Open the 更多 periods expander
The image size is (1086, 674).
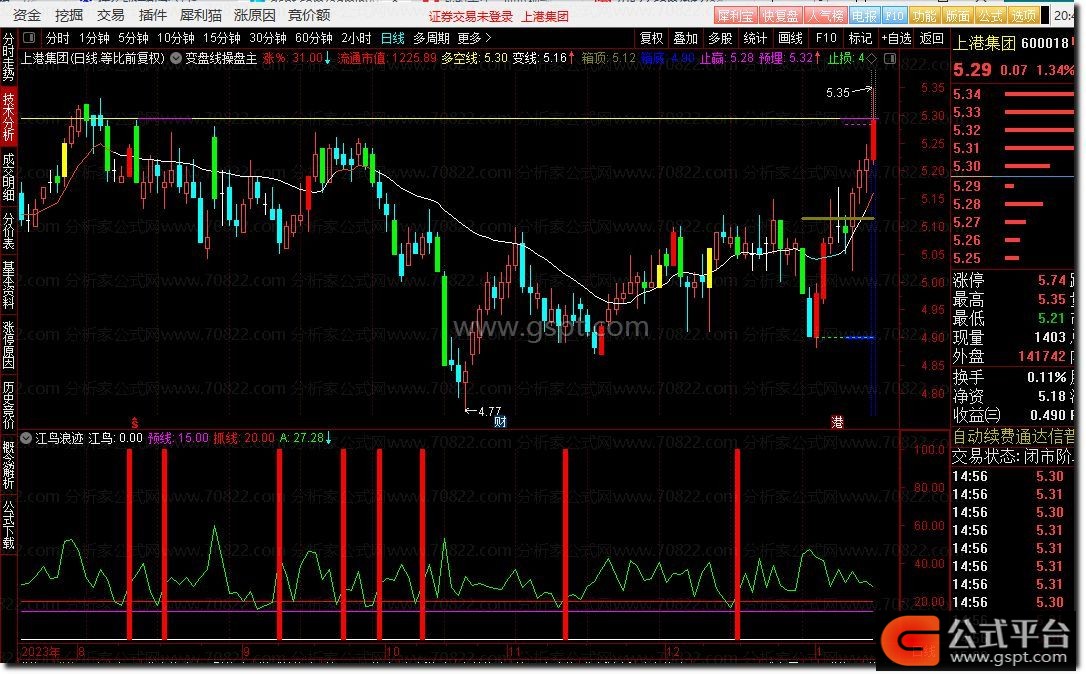474,38
